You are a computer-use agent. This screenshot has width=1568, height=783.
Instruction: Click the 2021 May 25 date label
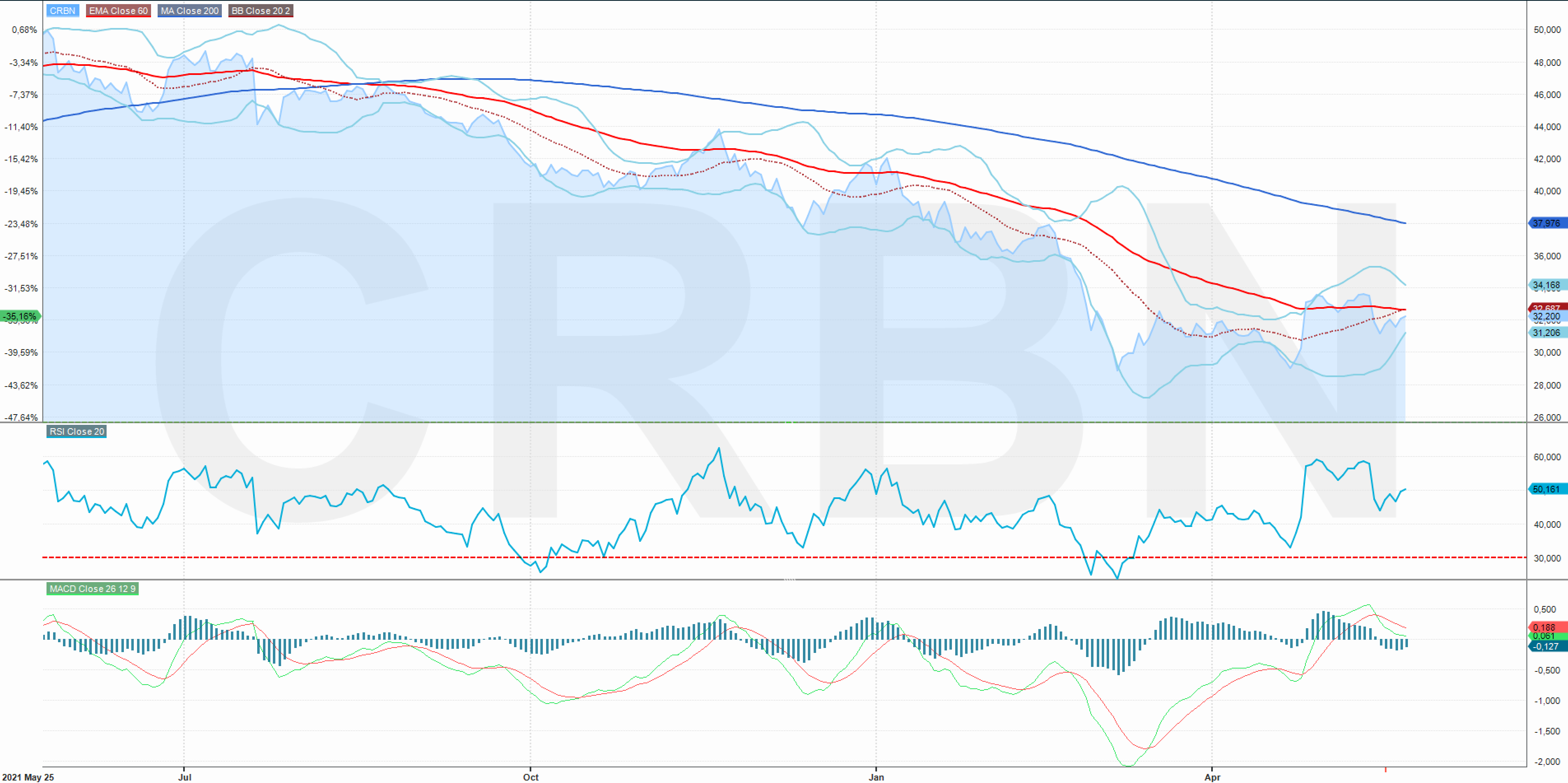pyautogui.click(x=28, y=778)
